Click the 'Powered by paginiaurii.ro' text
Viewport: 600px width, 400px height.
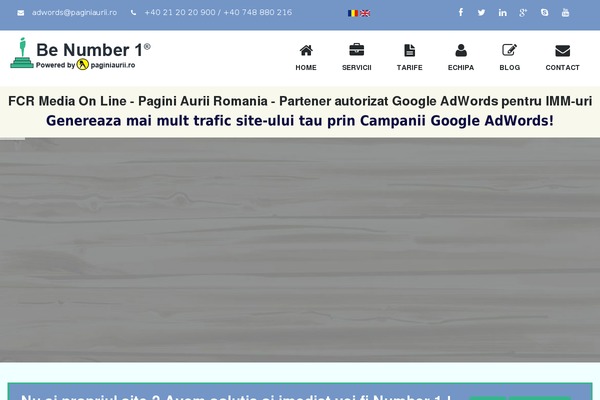pyautogui.click(x=85, y=65)
